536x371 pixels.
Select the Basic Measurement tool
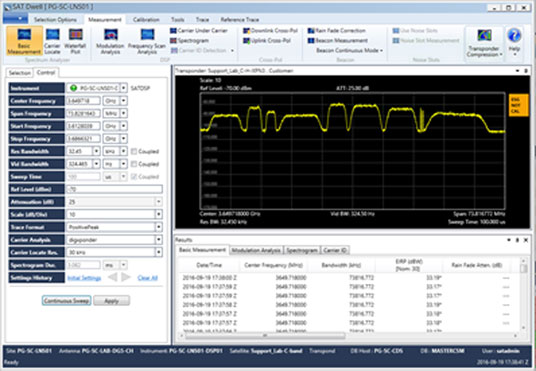coord(24,41)
